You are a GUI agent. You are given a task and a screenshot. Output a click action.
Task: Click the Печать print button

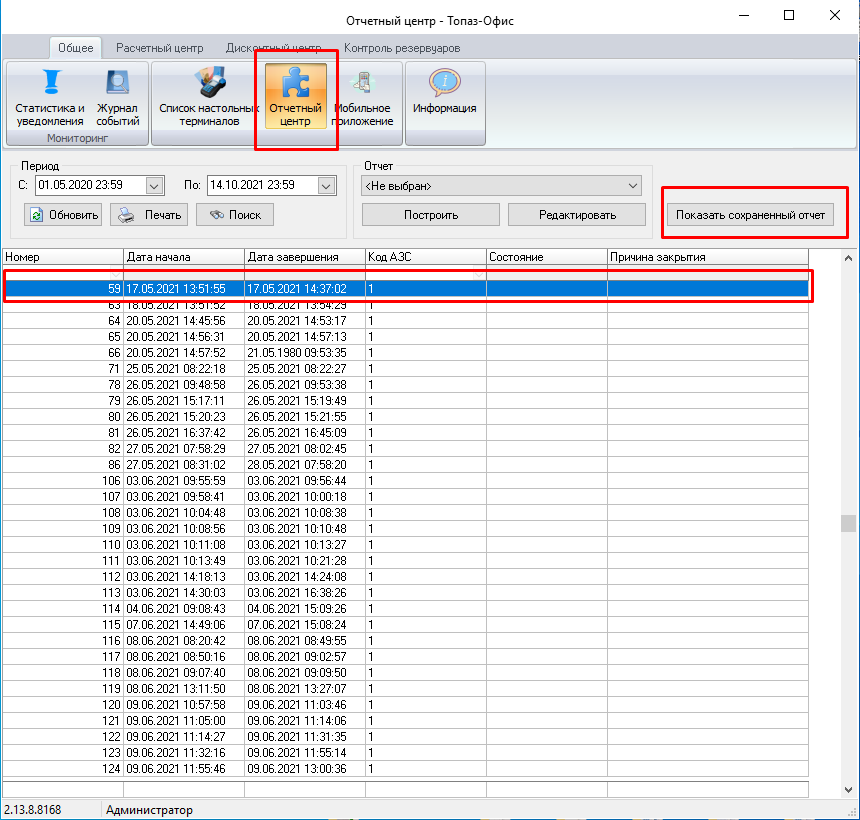point(149,214)
